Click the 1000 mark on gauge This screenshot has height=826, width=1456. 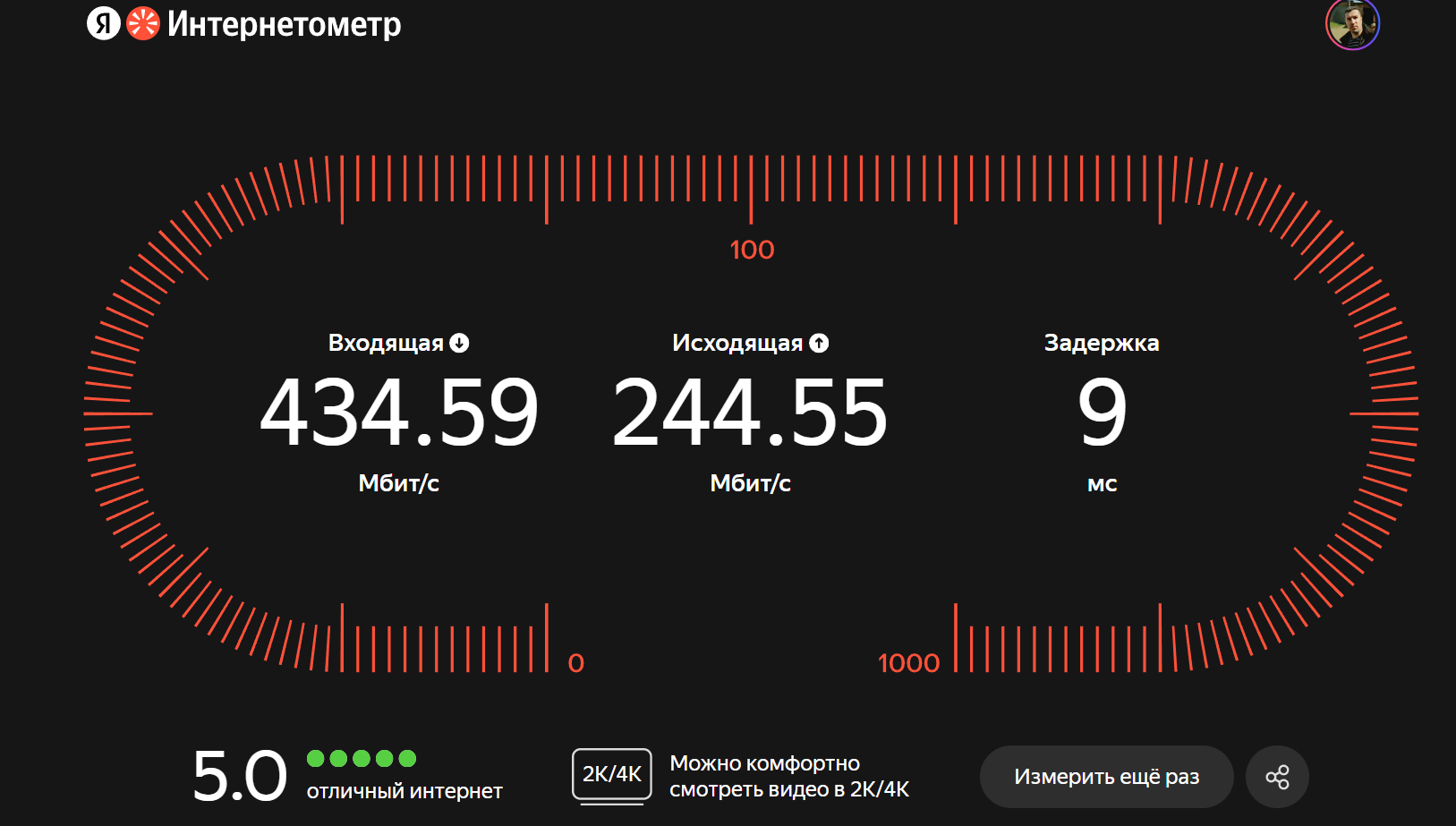pyautogui.click(x=908, y=663)
